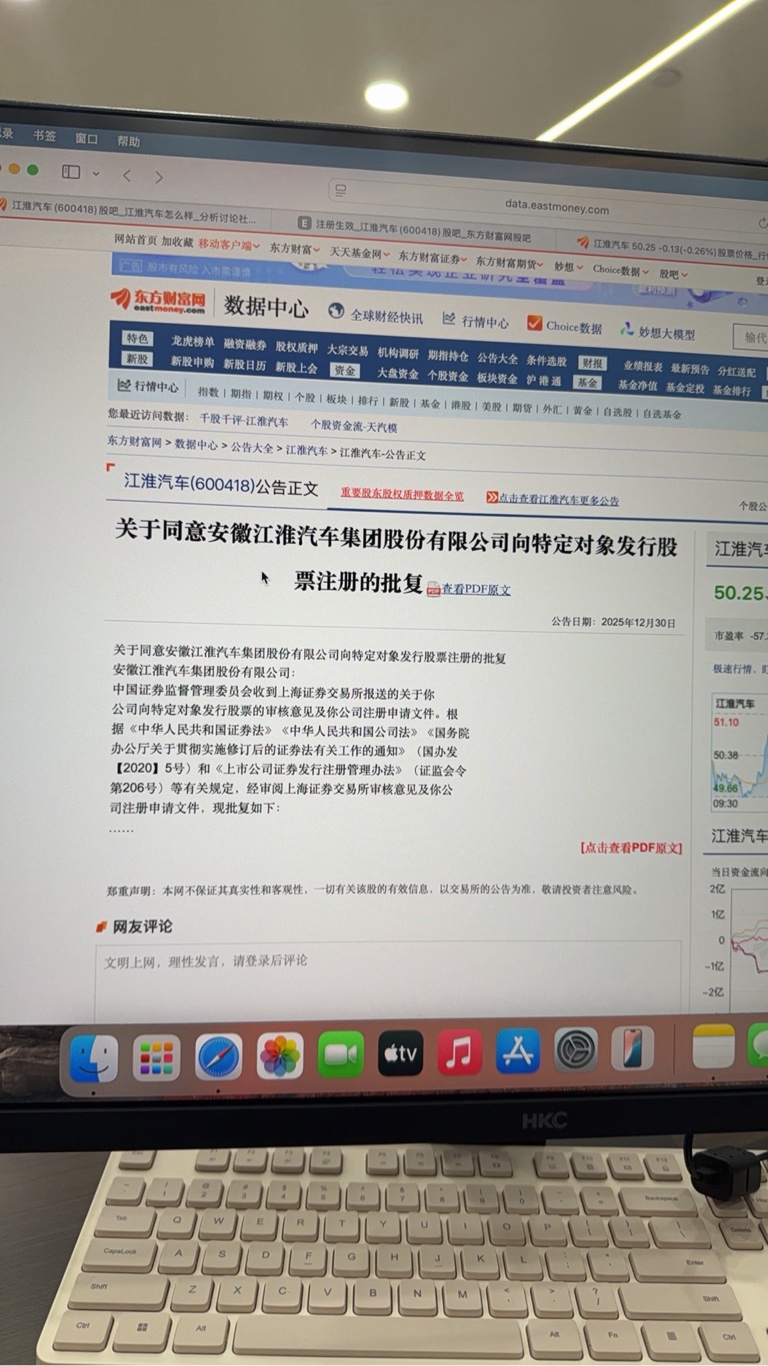Click the data.eastmoney.com address bar
768x1366 pixels.
[x=555, y=207]
